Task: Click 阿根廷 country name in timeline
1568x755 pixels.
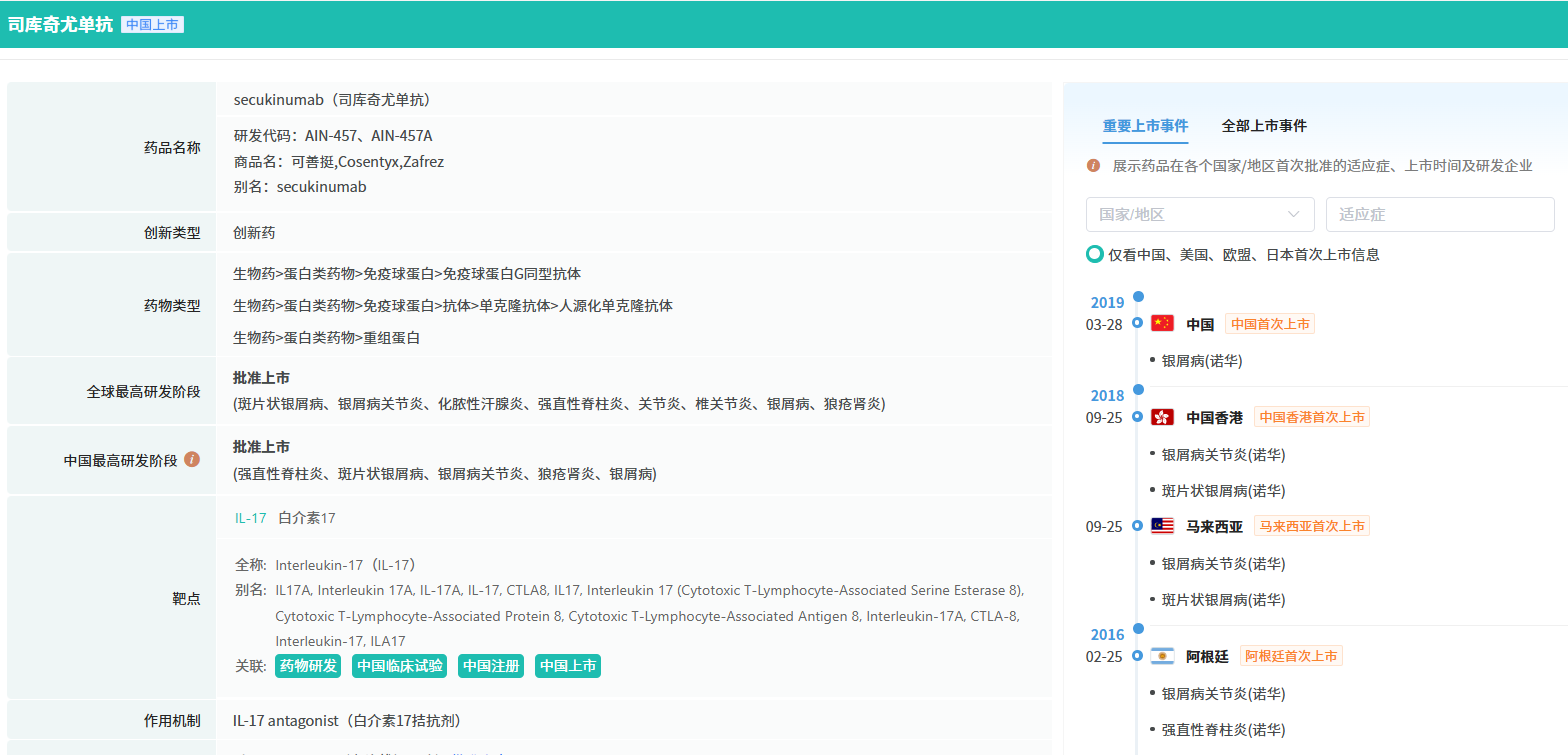Action: (x=1207, y=657)
